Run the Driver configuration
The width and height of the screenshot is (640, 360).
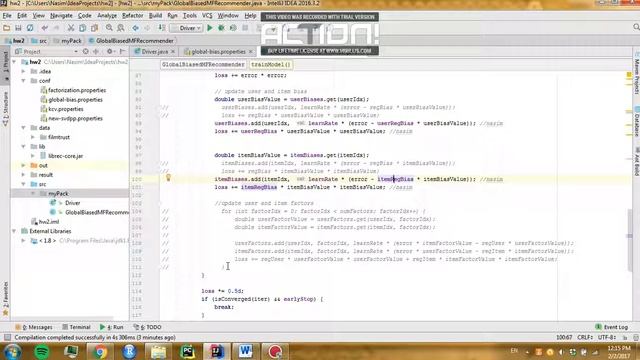point(210,28)
